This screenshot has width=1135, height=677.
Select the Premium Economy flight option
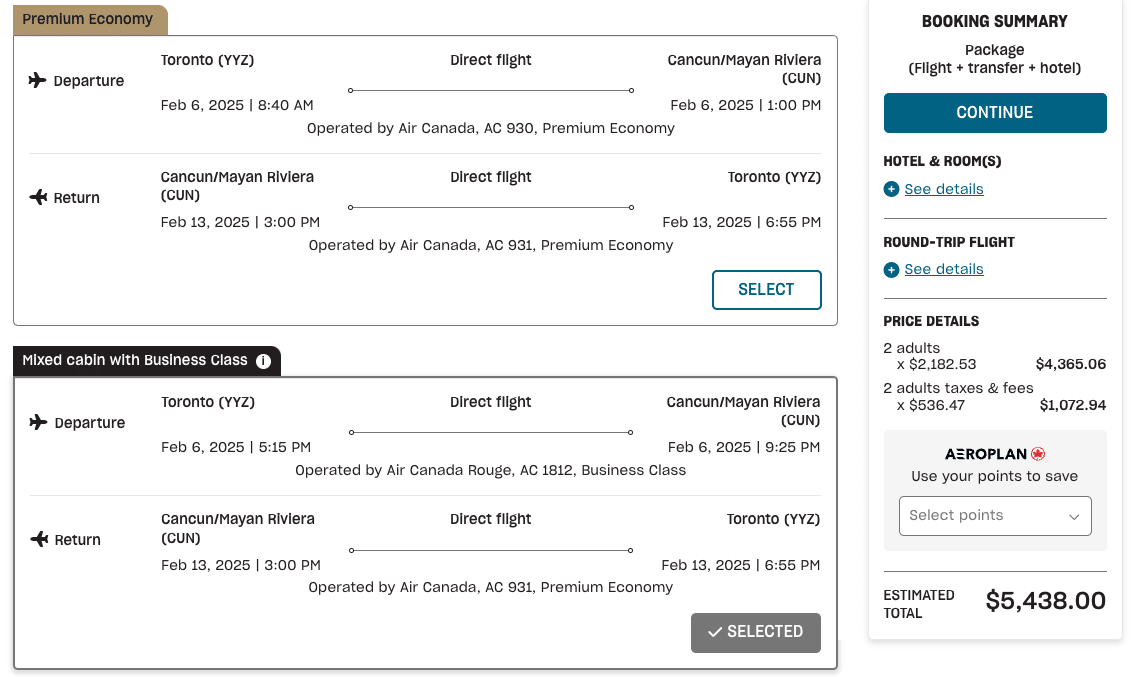click(766, 290)
